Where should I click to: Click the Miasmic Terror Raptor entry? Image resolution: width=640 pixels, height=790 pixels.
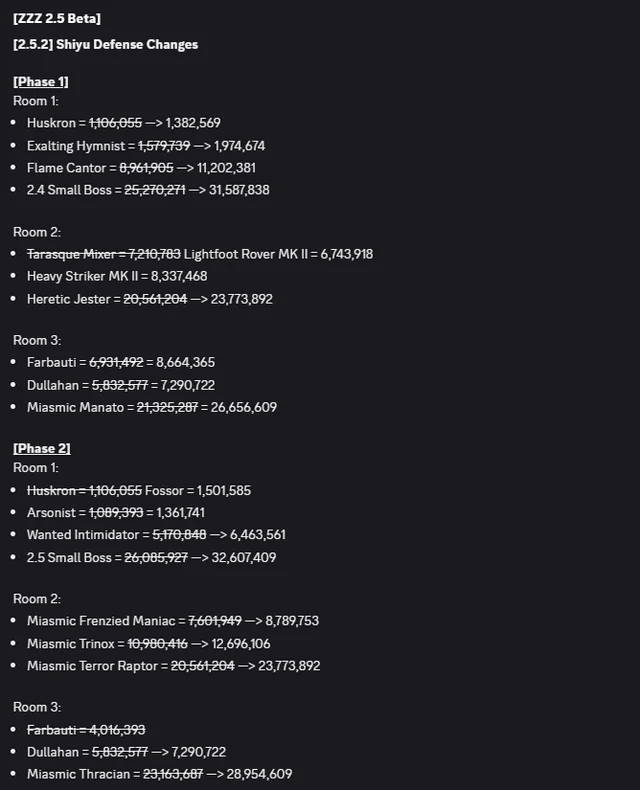[174, 665]
